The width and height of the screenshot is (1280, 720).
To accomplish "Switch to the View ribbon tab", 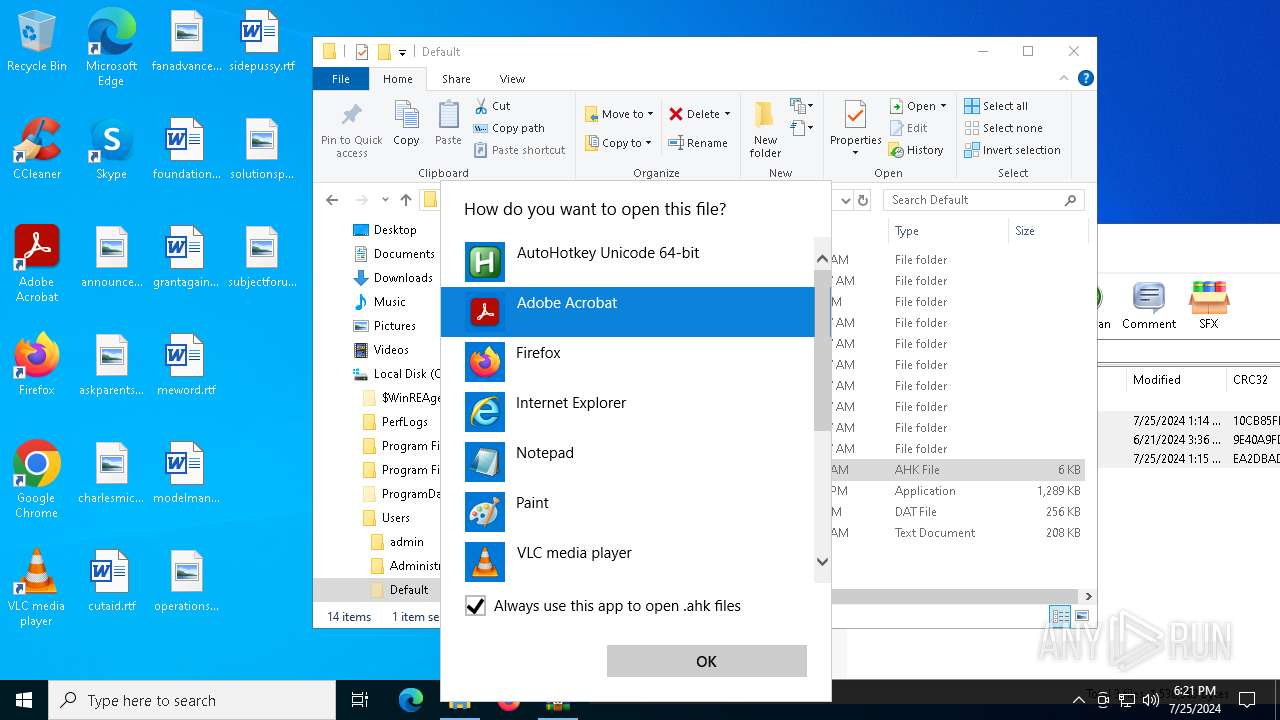I will click(512, 79).
